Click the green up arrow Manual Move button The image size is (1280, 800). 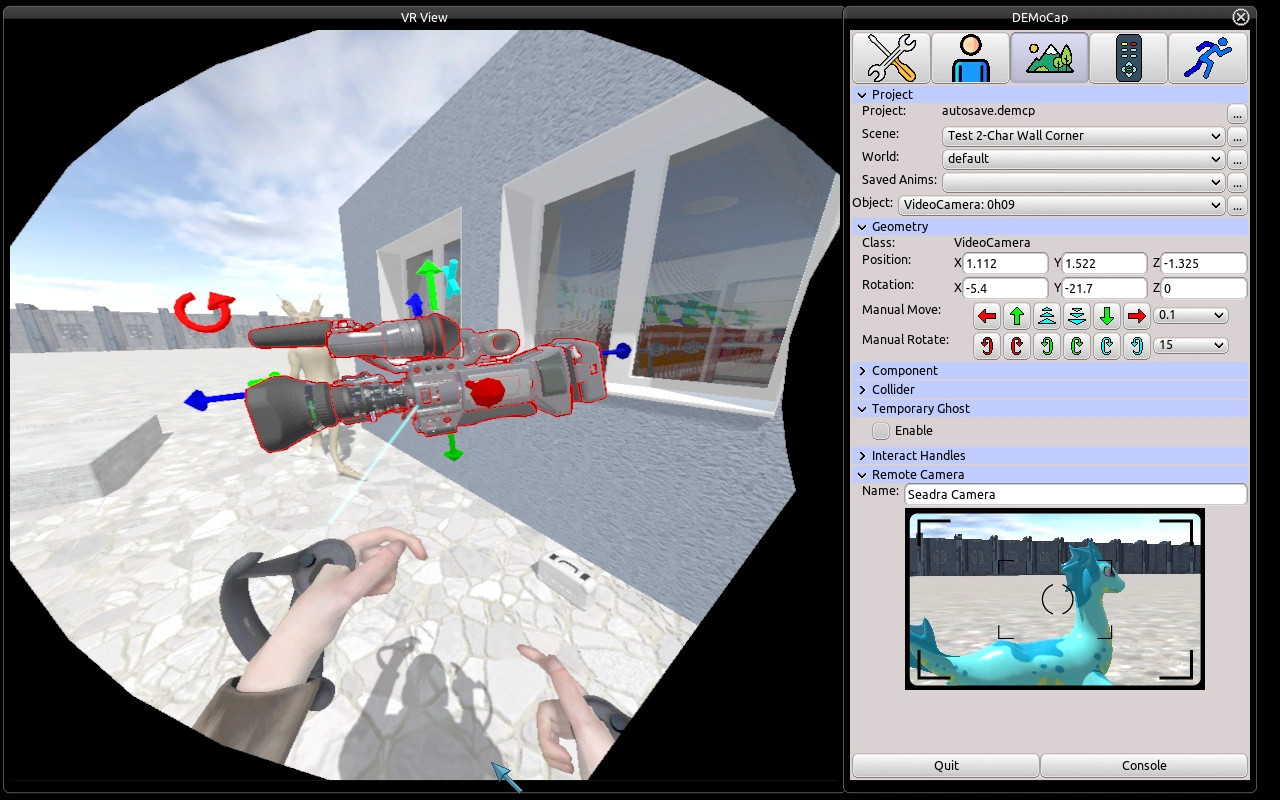(1017, 316)
